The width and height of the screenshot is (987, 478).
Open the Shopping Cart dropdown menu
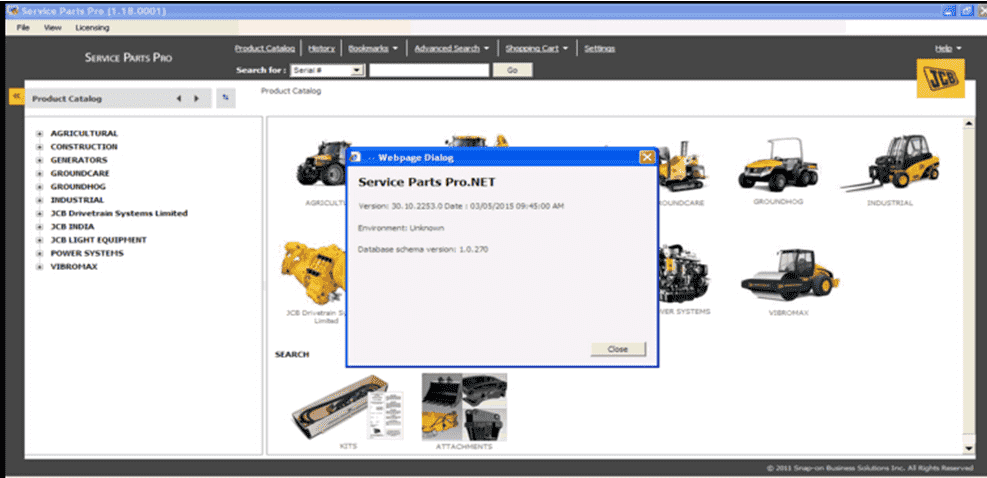536,48
